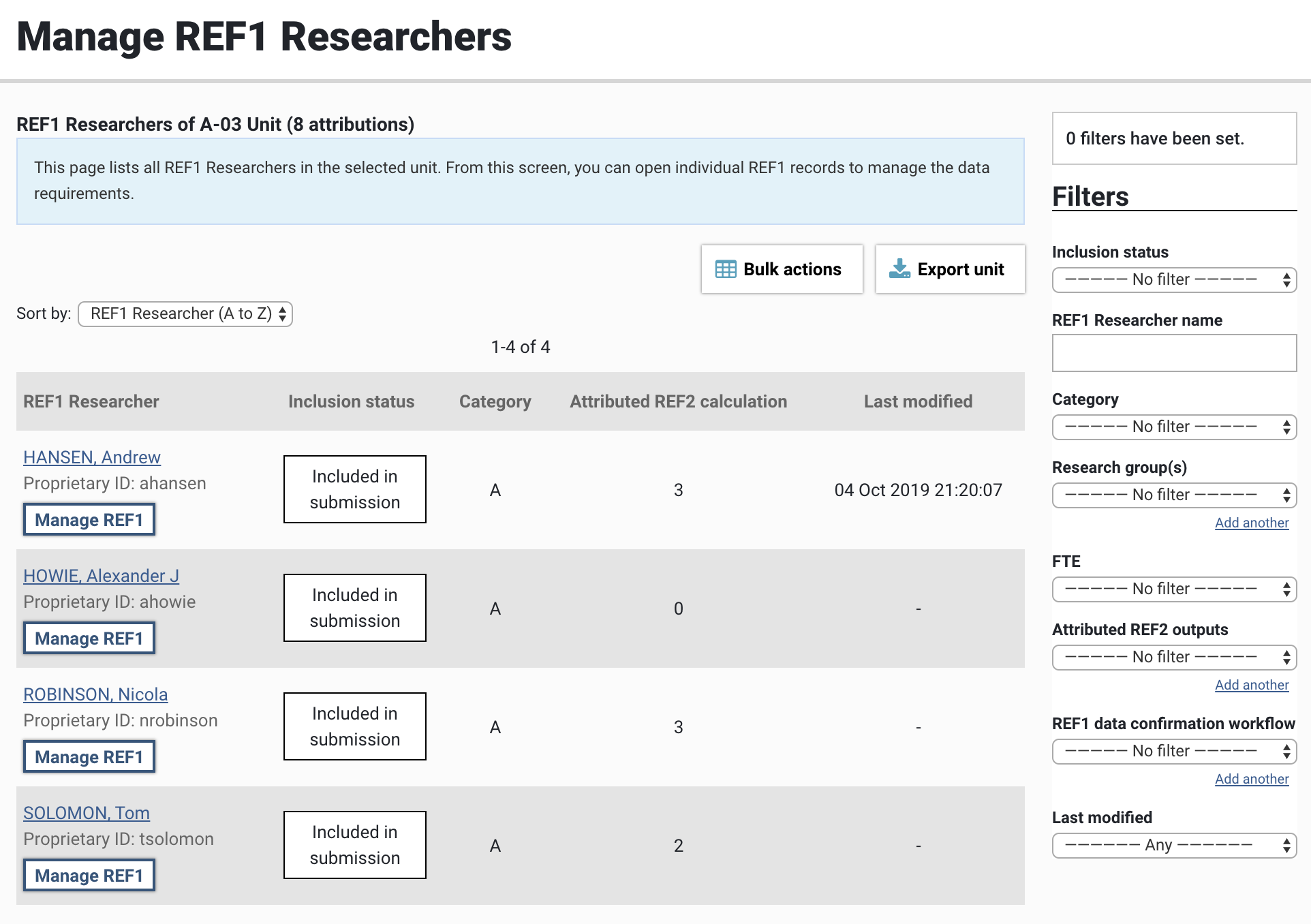Click the Export unit download icon
The image size is (1311, 924).
tap(899, 268)
